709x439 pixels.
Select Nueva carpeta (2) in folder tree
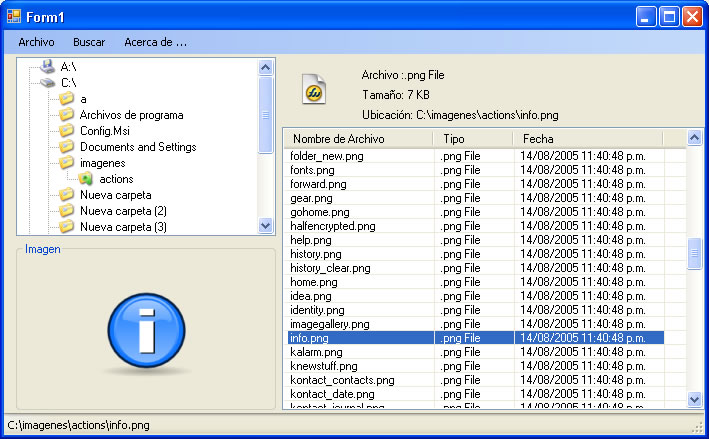[123, 211]
